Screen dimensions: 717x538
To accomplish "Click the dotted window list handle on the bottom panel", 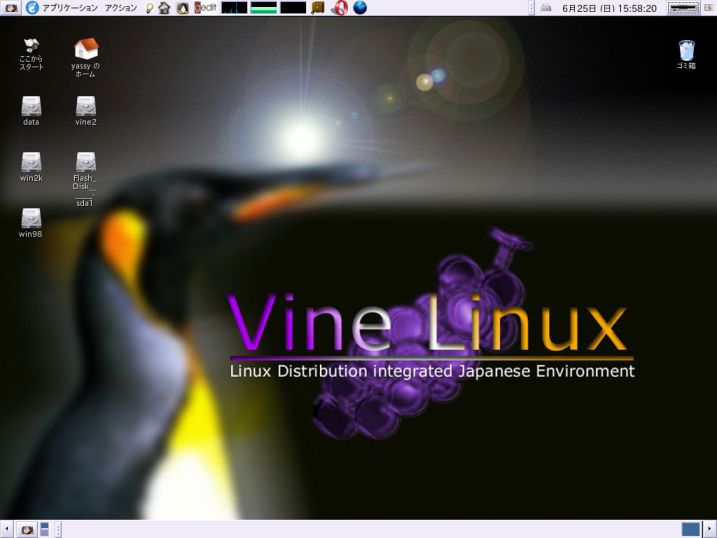I will click(x=58, y=529).
